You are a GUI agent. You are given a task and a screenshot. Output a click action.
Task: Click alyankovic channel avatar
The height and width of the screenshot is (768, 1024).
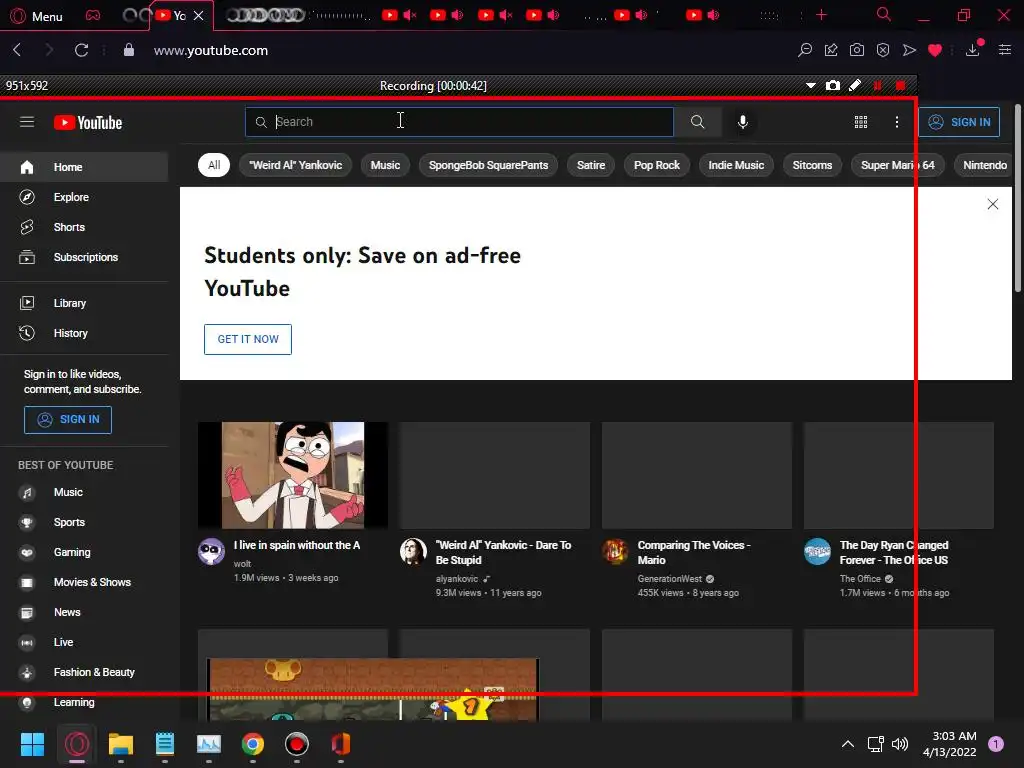[x=413, y=551]
